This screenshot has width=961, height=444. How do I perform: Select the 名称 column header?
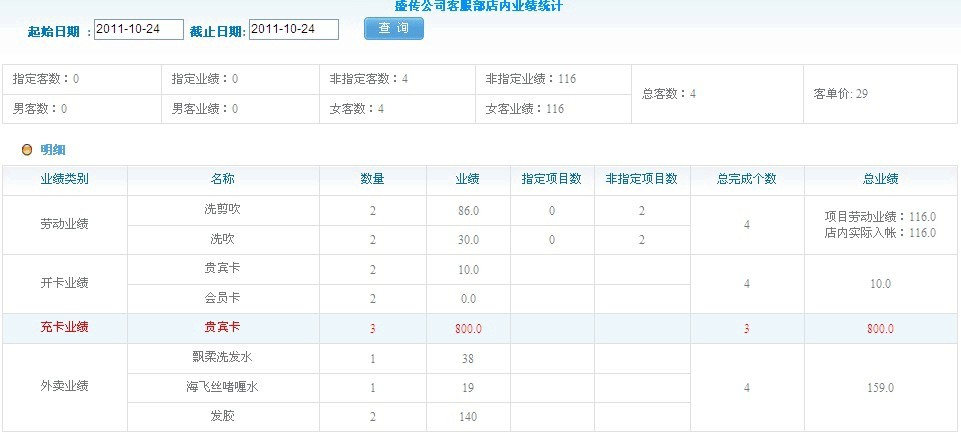pyautogui.click(x=222, y=179)
